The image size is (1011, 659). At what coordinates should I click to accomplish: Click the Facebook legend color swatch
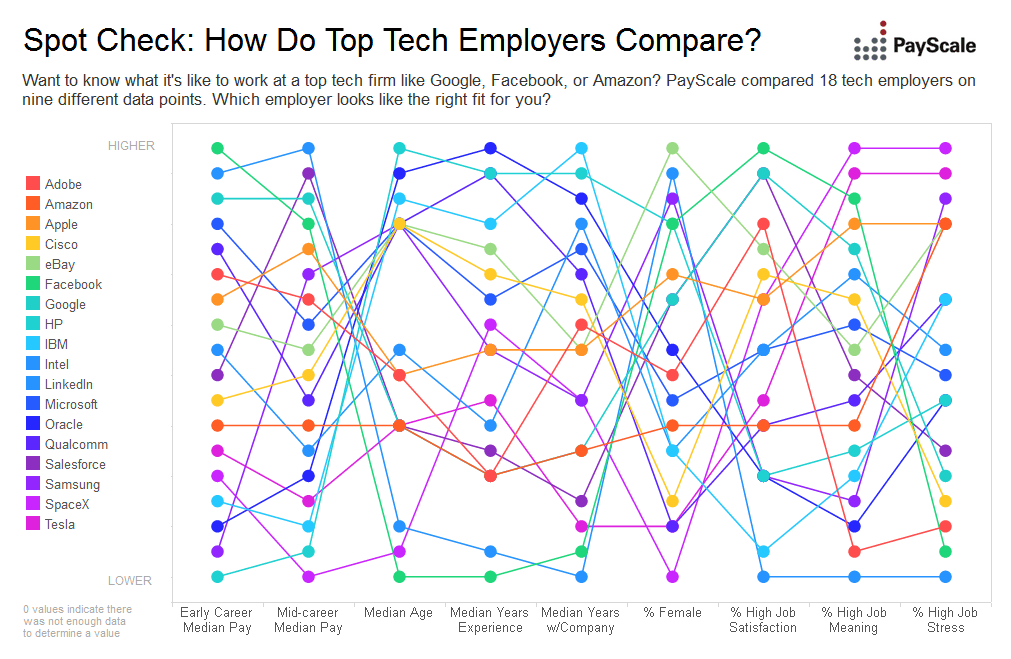[x=33, y=284]
